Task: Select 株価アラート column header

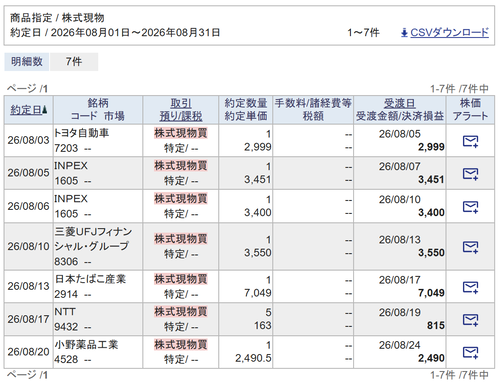Action: [470, 110]
